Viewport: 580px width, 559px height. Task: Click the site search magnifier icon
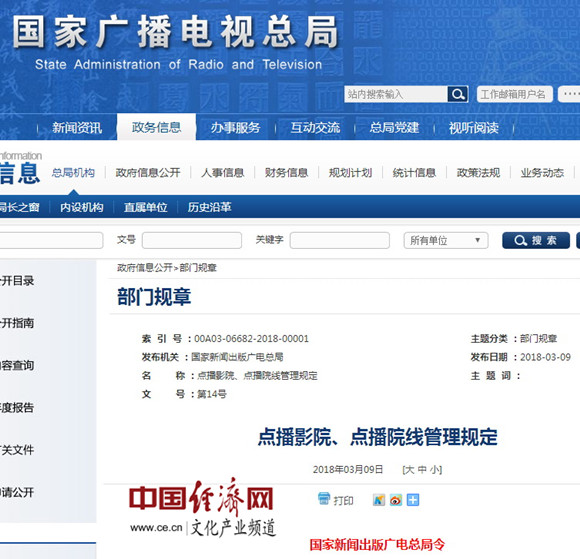[458, 94]
